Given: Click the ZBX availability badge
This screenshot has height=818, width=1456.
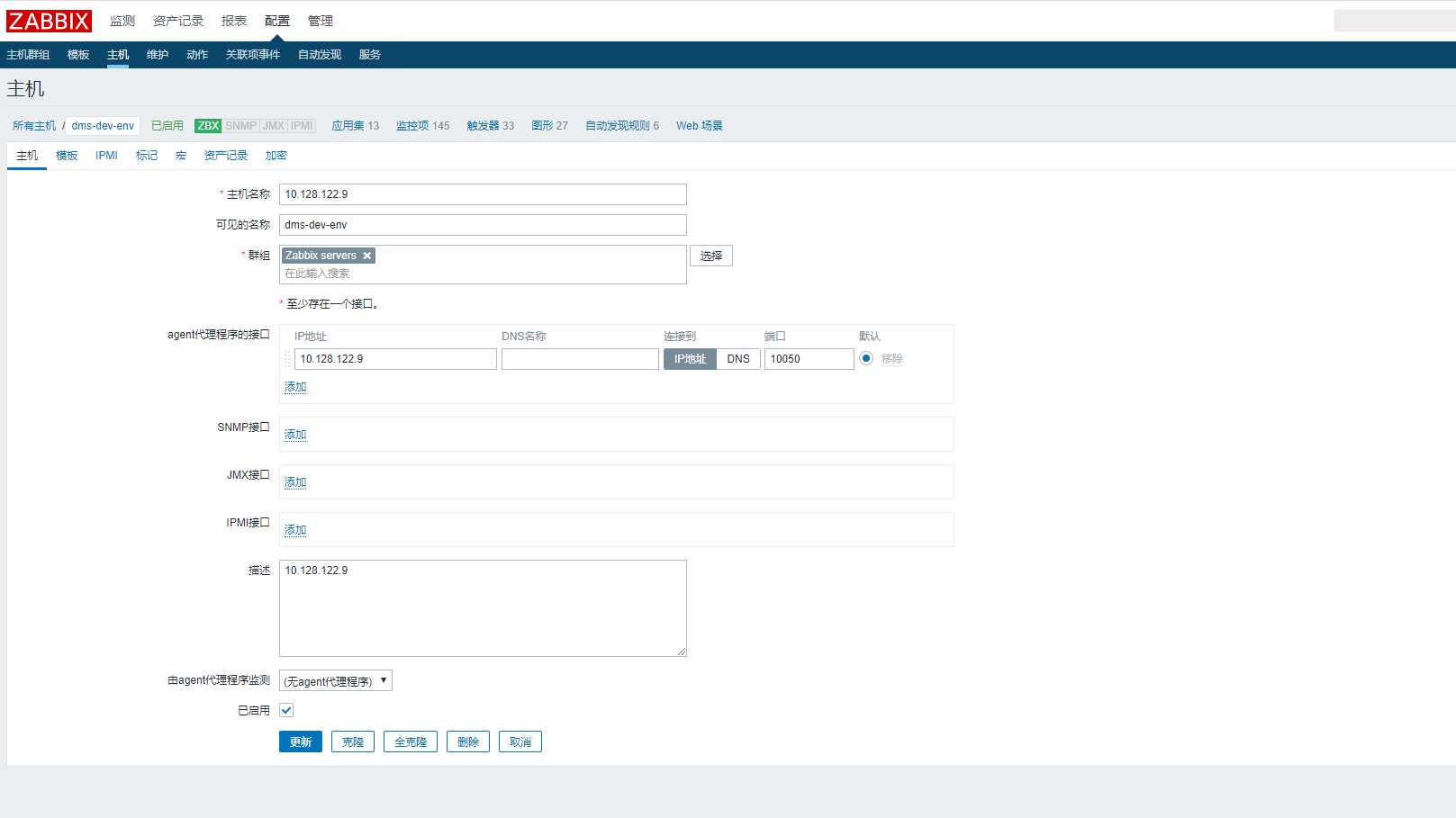Looking at the screenshot, I should pos(208,126).
